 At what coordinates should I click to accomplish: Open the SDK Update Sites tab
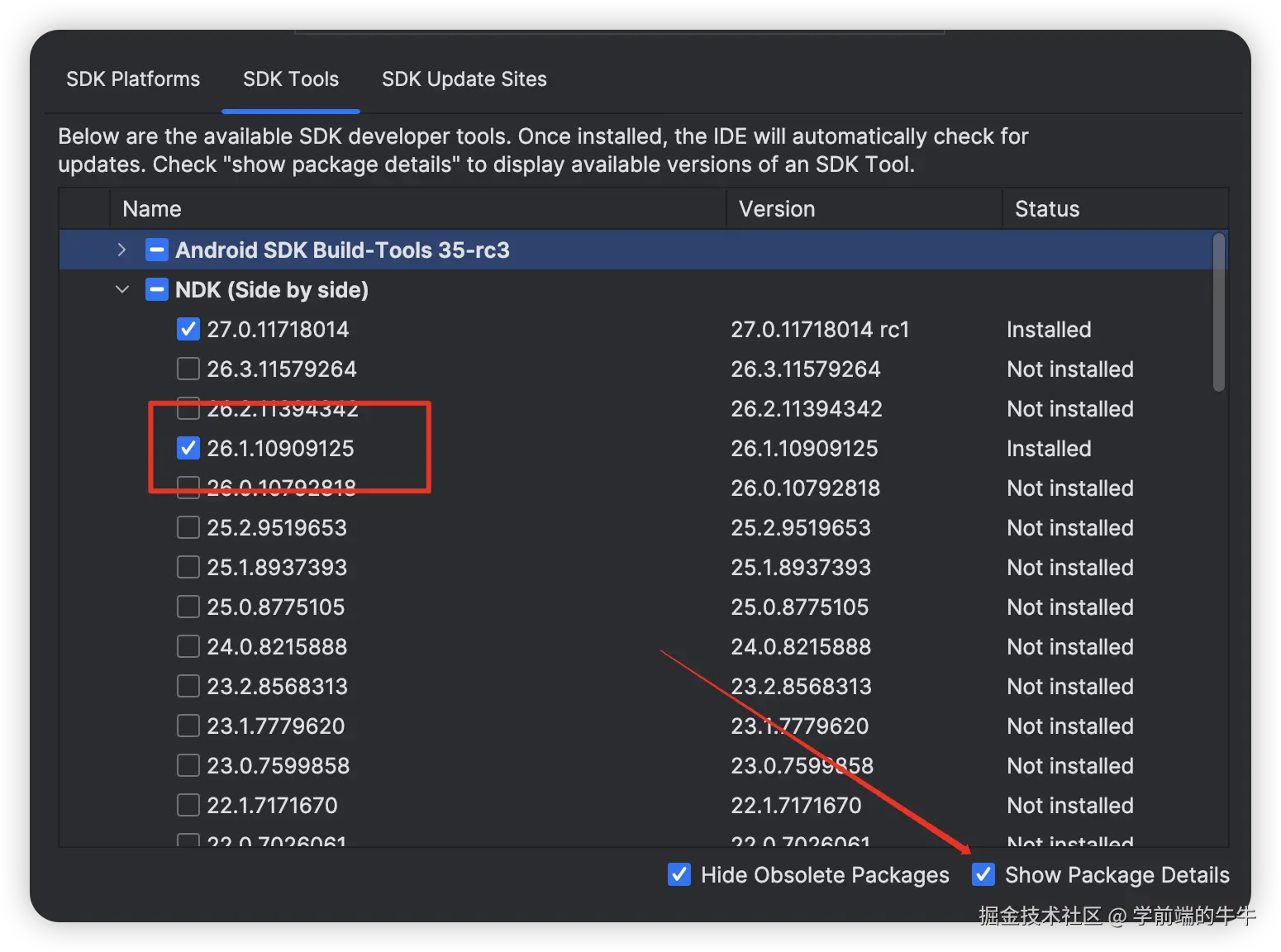pyautogui.click(x=464, y=79)
